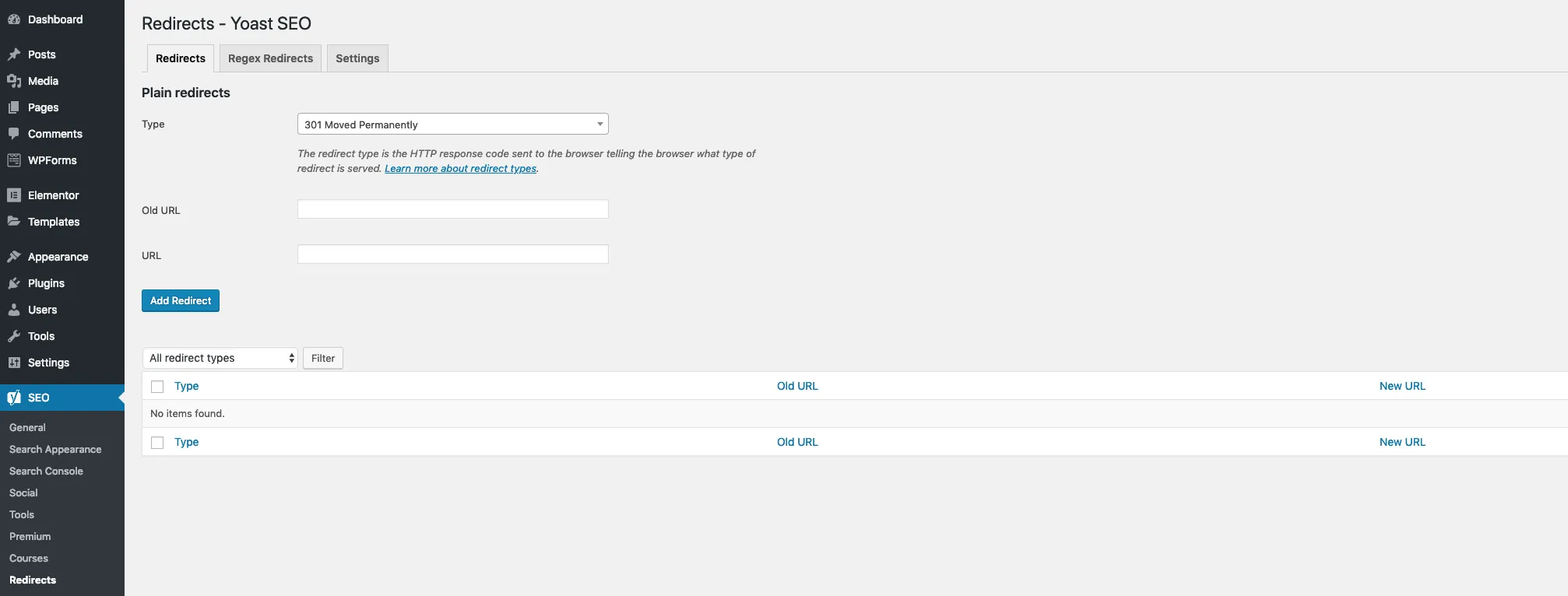This screenshot has width=1568, height=596.
Task: Open the redirect Type dropdown
Action: tap(452, 124)
